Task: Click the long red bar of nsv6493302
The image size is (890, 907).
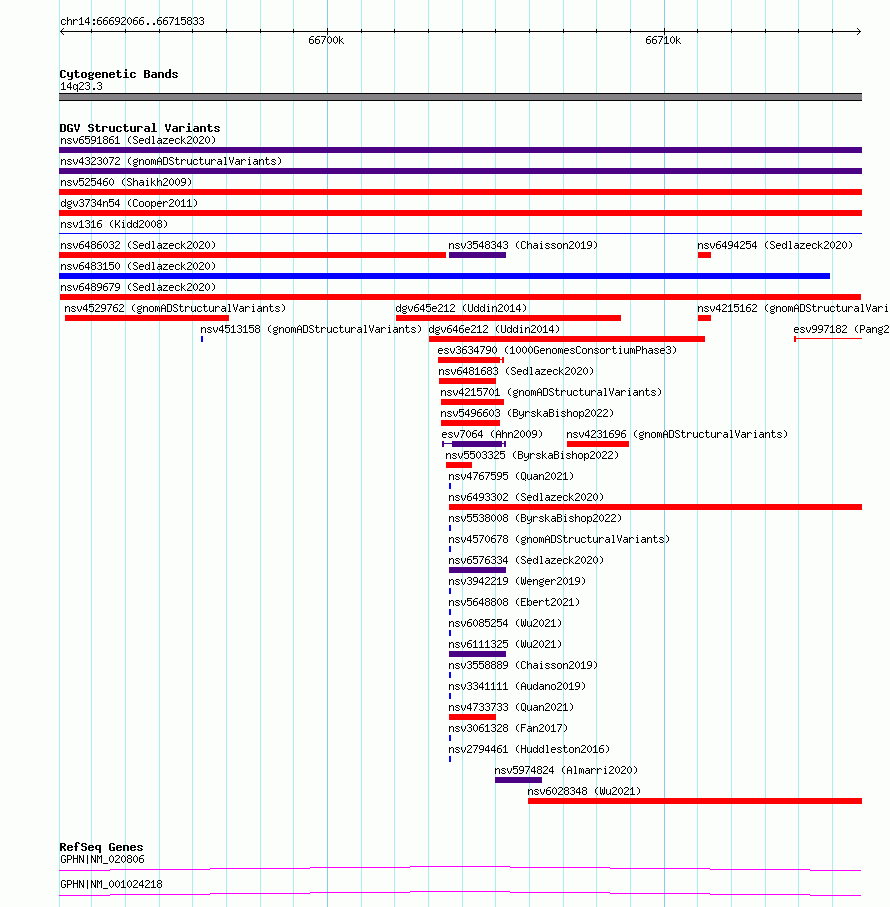Action: [x=655, y=507]
